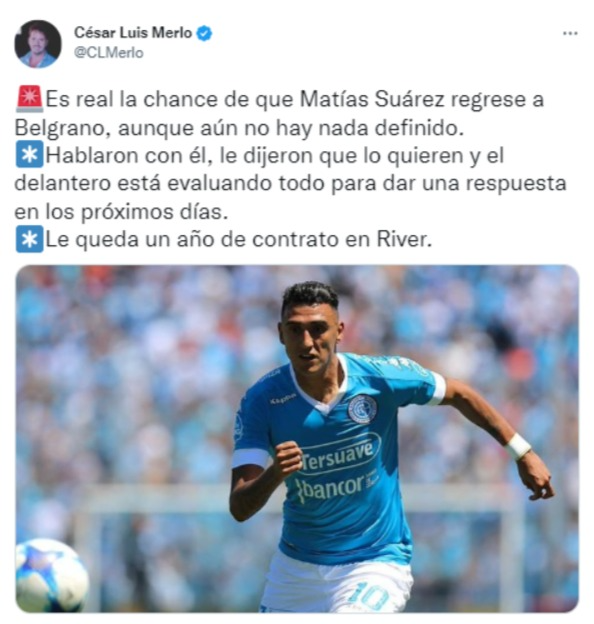Open the attached photo of the player
This screenshot has height=624, width=594.
(297, 438)
